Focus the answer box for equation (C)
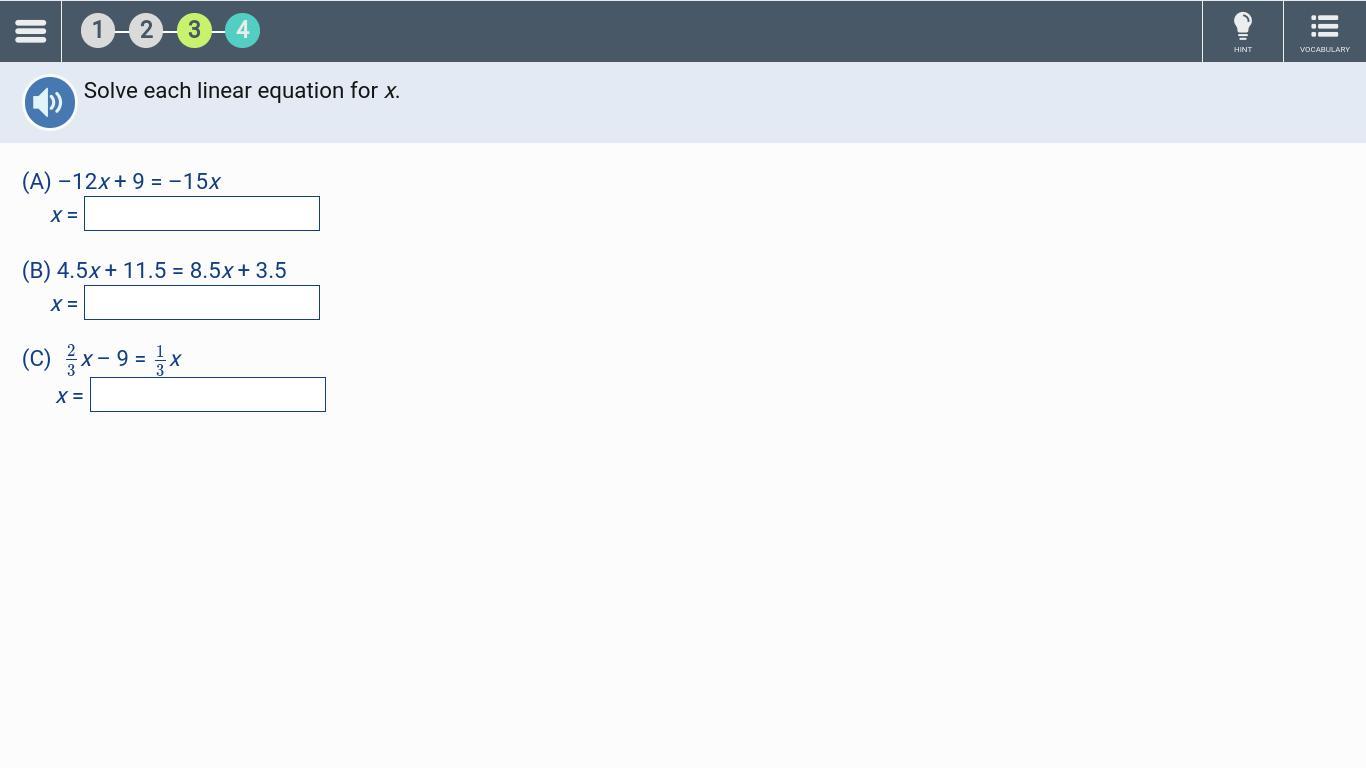Image resolution: width=1366 pixels, height=768 pixels. pos(208,395)
